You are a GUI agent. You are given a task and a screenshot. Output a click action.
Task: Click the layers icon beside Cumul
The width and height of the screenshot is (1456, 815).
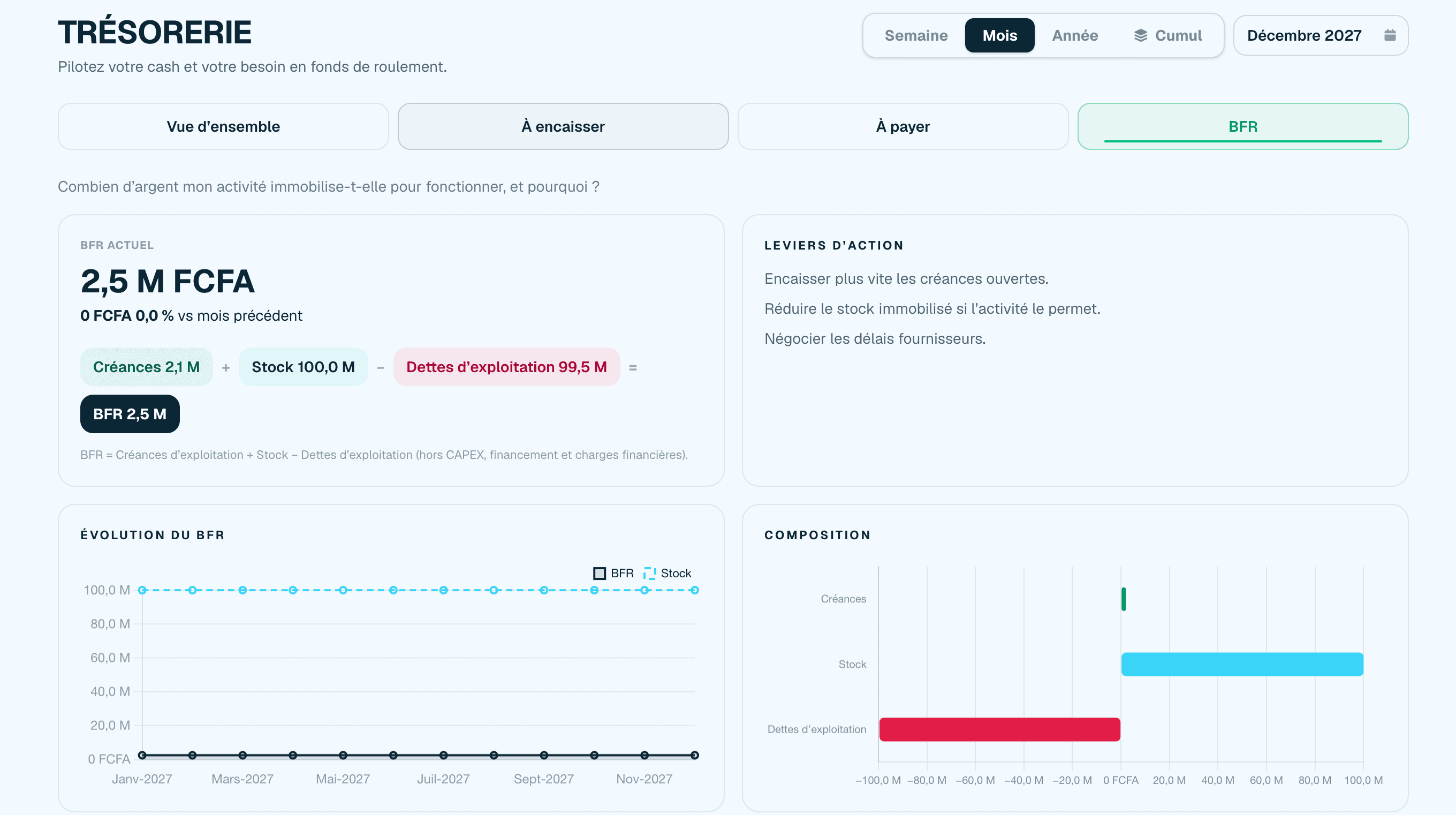click(1141, 36)
